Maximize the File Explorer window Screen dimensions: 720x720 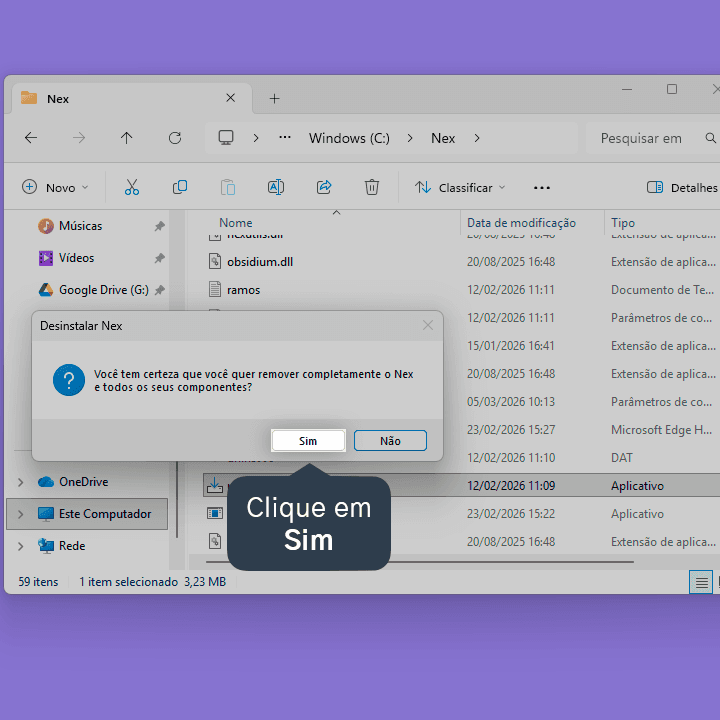672,89
